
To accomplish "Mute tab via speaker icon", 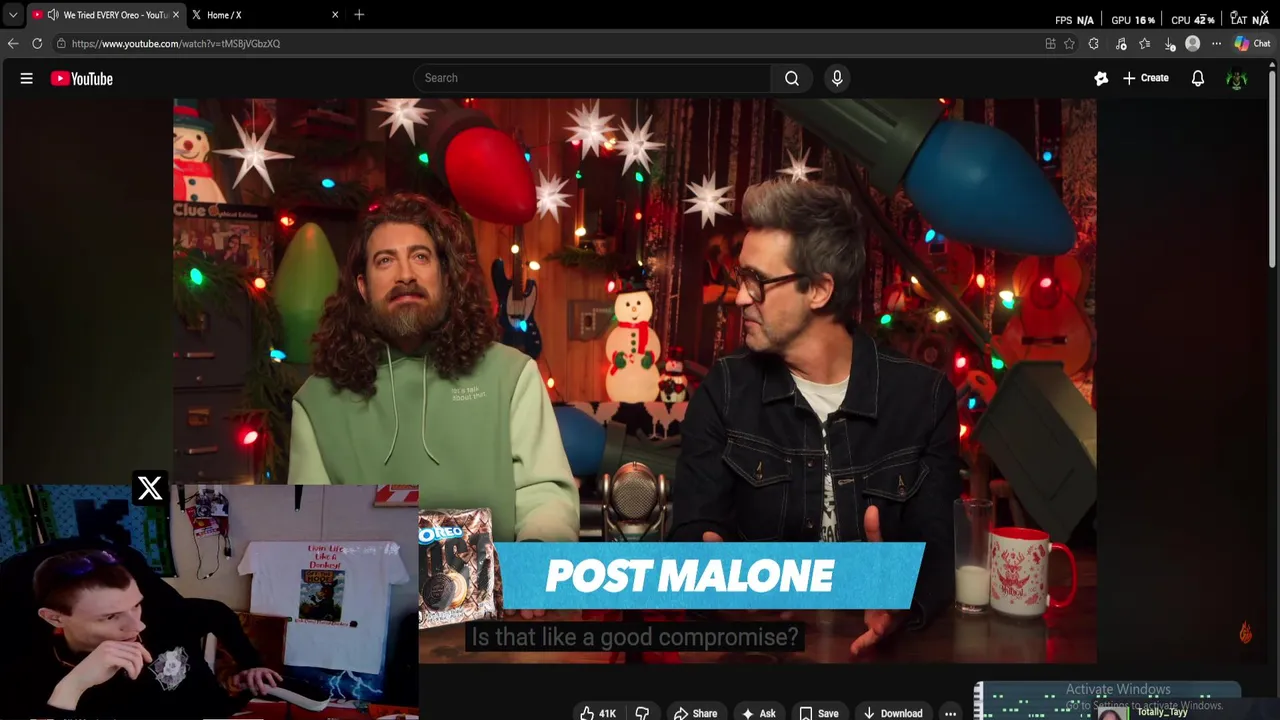I will pyautogui.click(x=52, y=15).
